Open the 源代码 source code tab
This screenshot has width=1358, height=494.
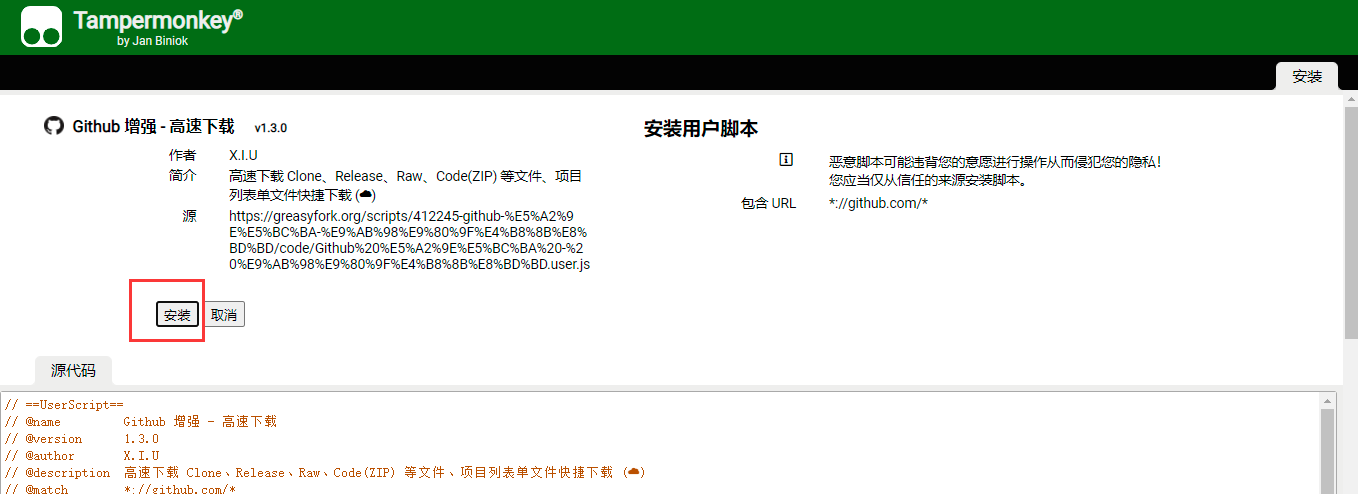click(x=73, y=370)
